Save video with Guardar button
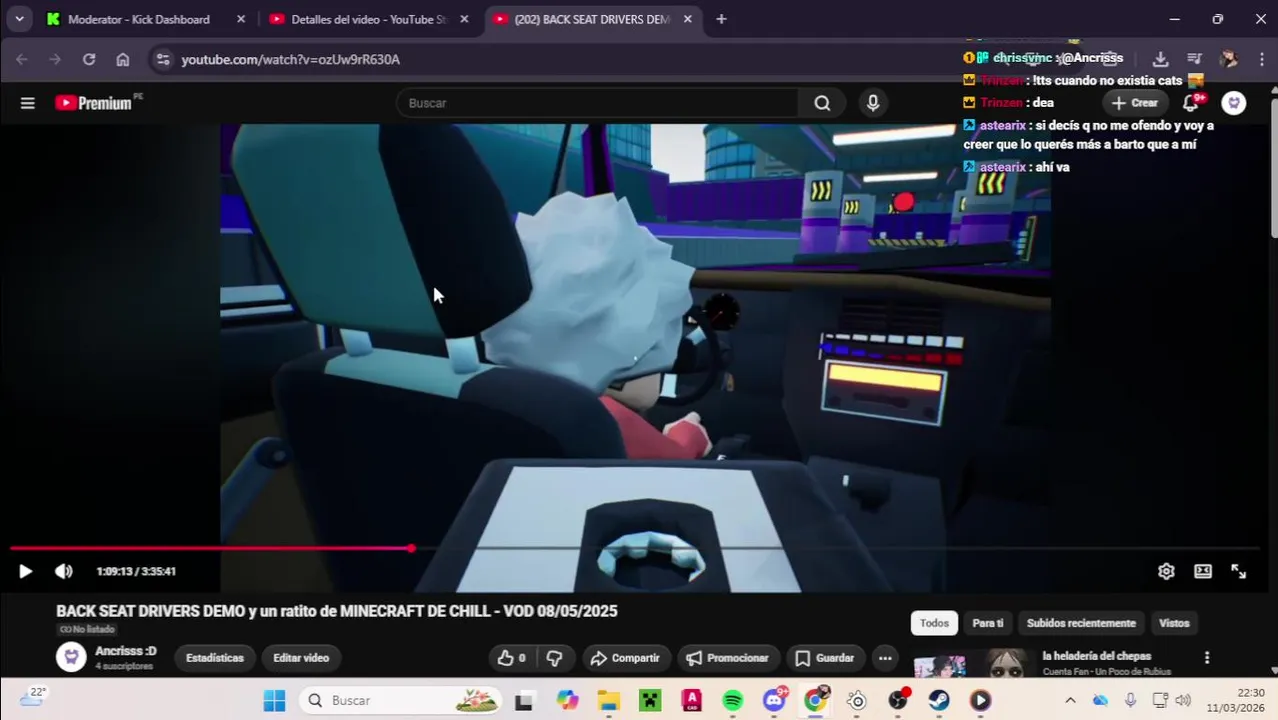This screenshot has width=1278, height=720. pyautogui.click(x=825, y=658)
